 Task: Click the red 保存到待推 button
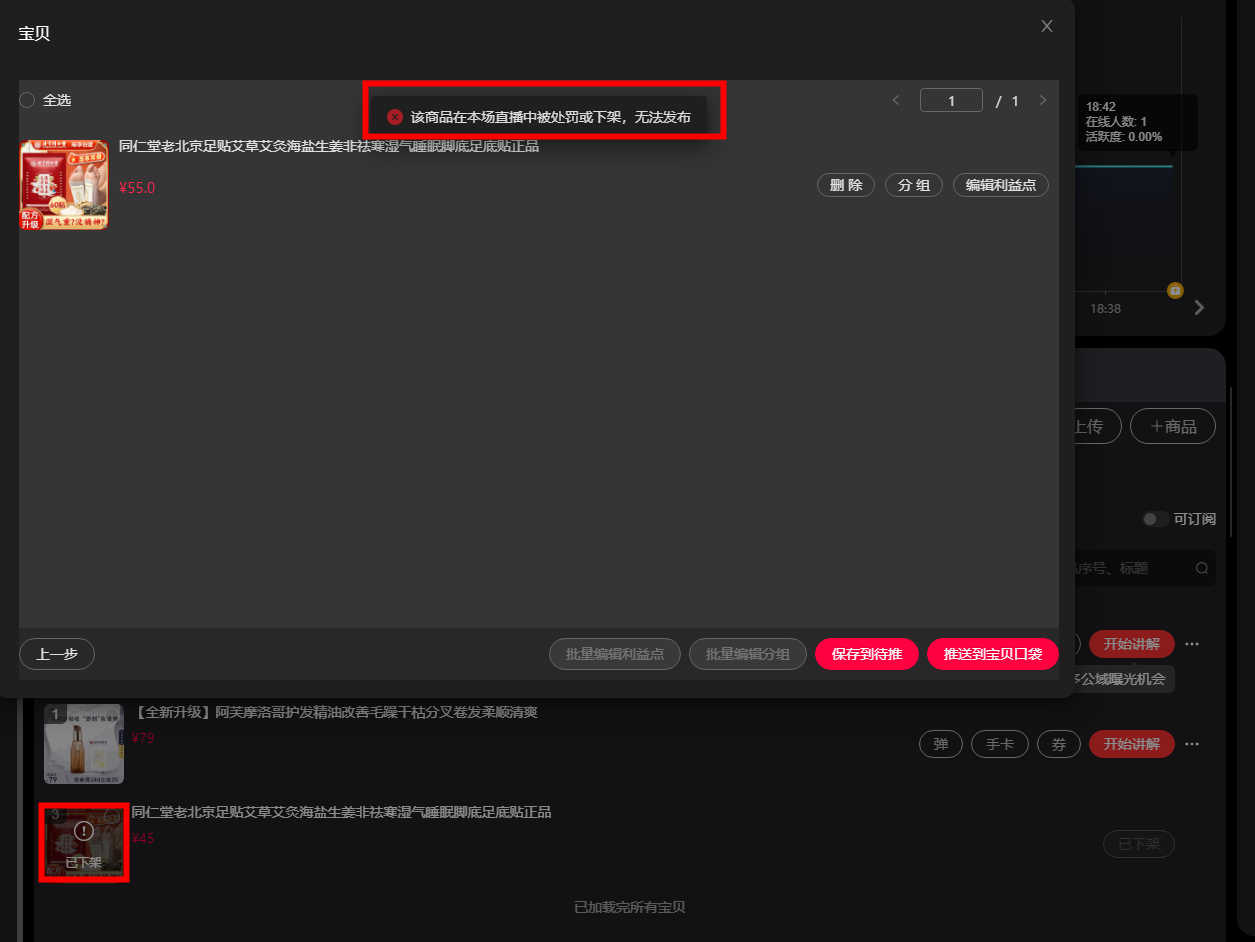point(867,654)
